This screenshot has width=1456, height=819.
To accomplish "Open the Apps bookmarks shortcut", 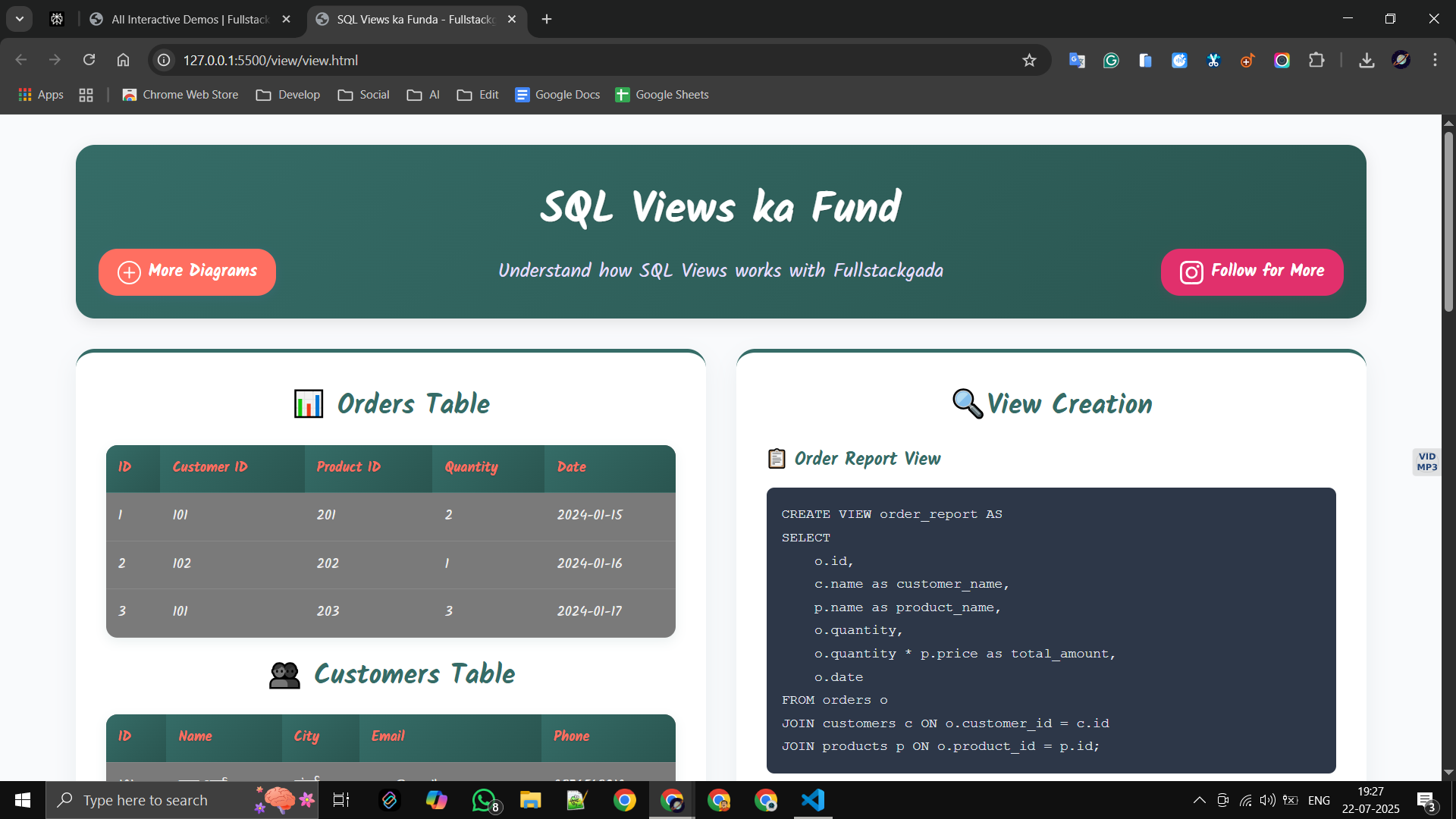I will click(x=41, y=95).
